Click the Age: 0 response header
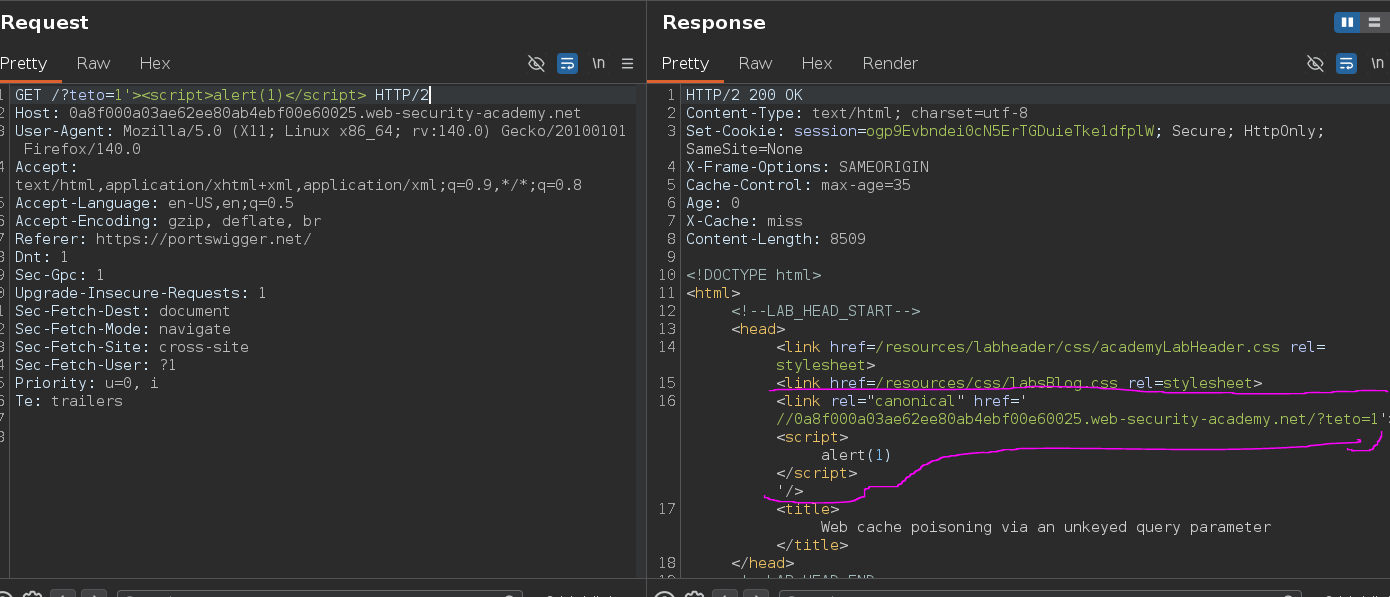This screenshot has height=597, width=1390. tap(713, 203)
